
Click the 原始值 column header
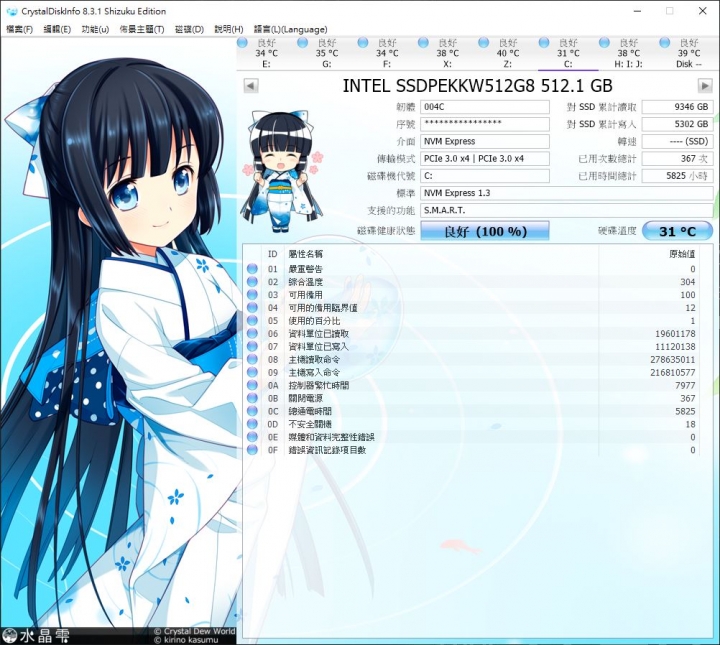[682, 254]
